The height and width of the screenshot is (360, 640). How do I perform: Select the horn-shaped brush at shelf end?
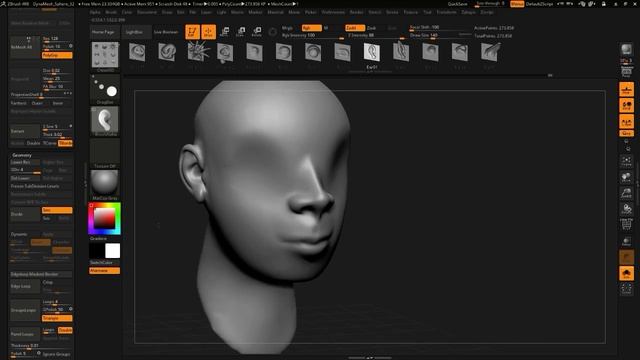coord(489,53)
